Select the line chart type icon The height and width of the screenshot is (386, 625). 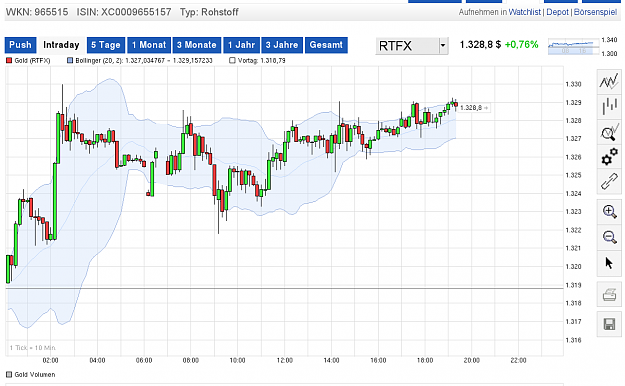(x=609, y=82)
